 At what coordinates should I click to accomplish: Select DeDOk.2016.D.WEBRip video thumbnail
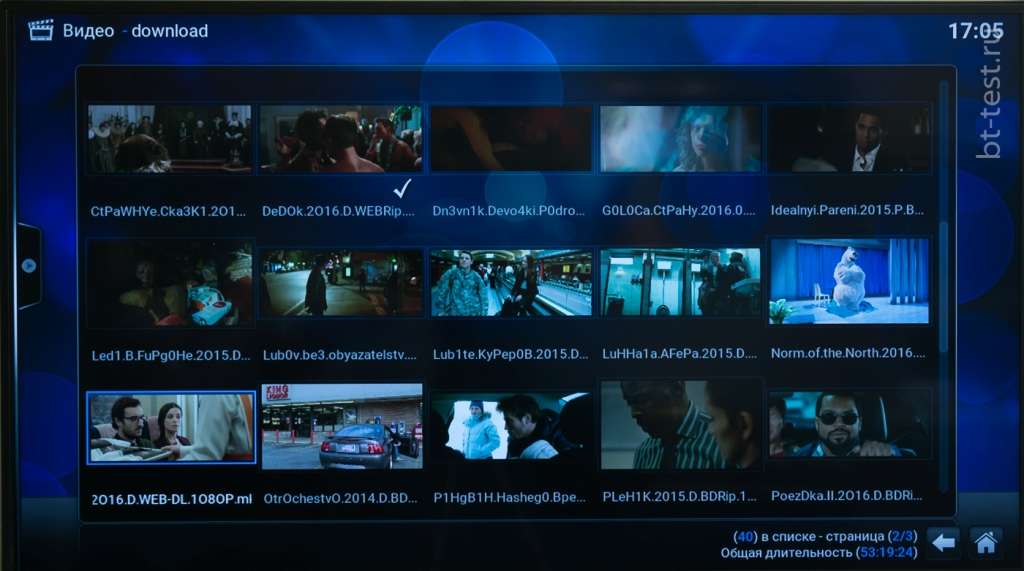point(340,138)
